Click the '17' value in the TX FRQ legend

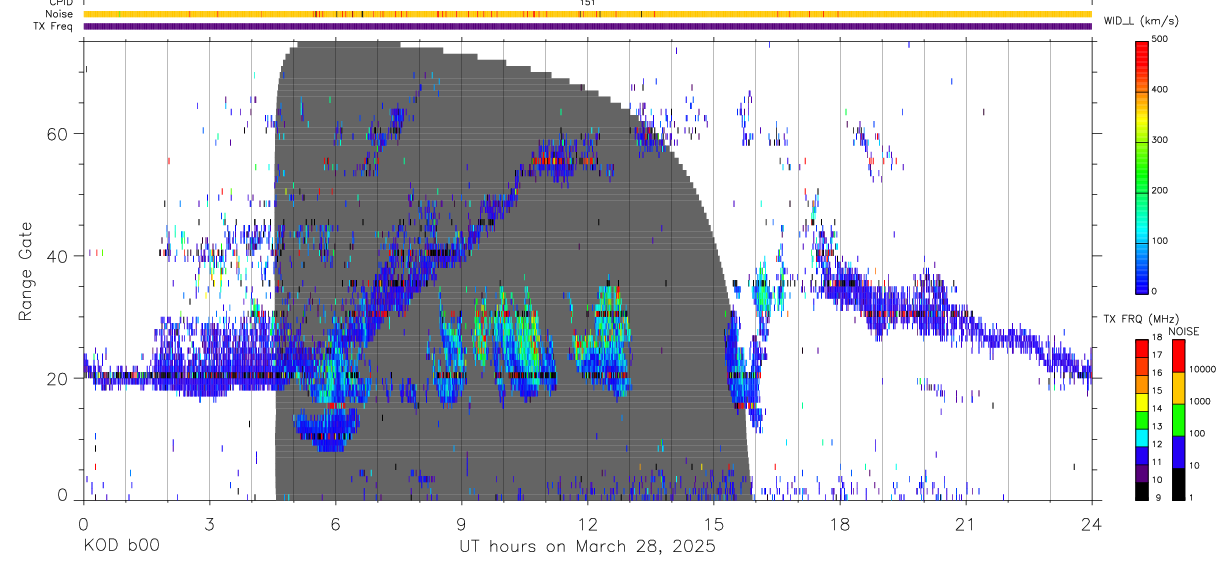point(1158,356)
